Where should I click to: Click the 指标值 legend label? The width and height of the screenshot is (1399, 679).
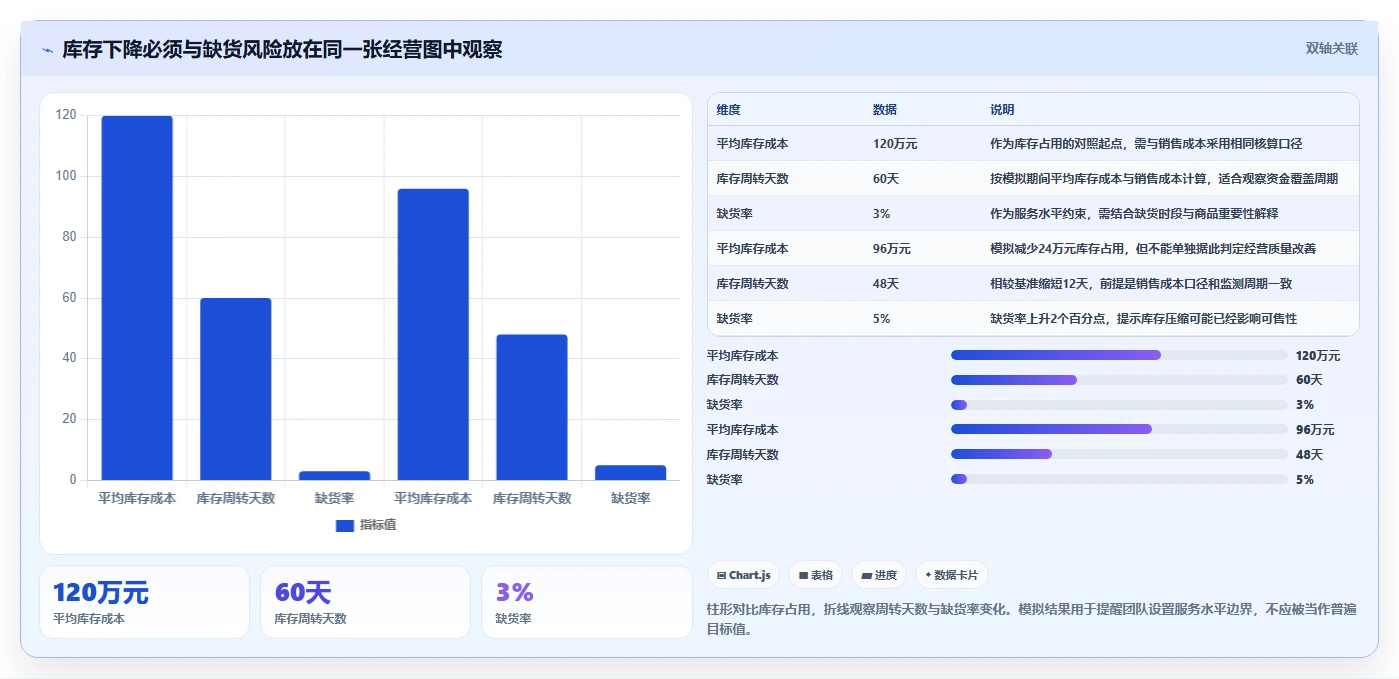point(378,525)
